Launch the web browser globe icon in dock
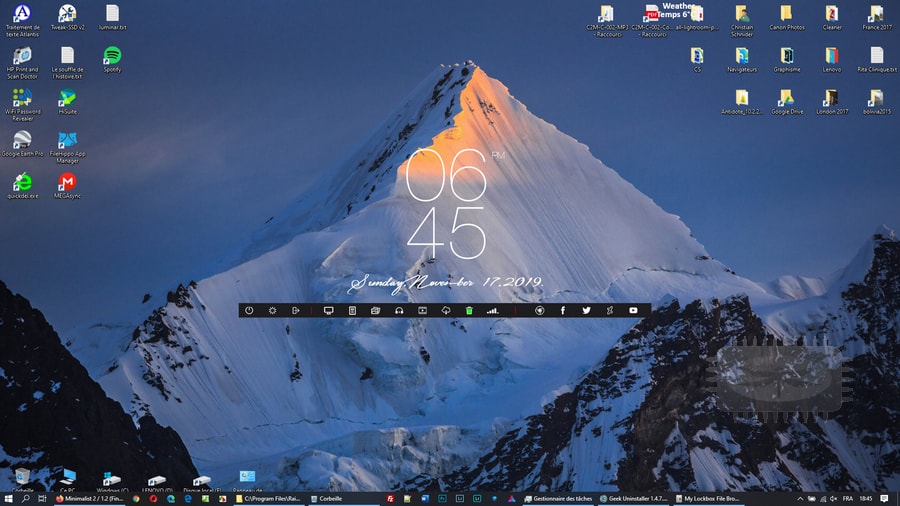Screen dimensions: 900x506 (x=540, y=310)
